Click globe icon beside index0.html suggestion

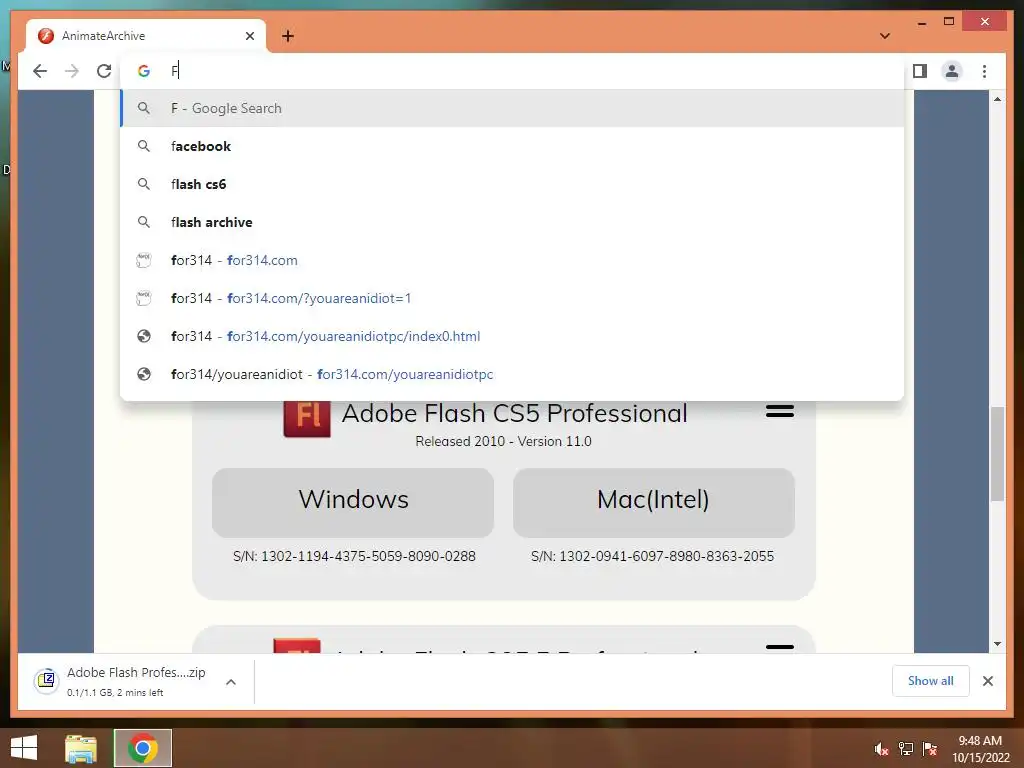tap(144, 336)
